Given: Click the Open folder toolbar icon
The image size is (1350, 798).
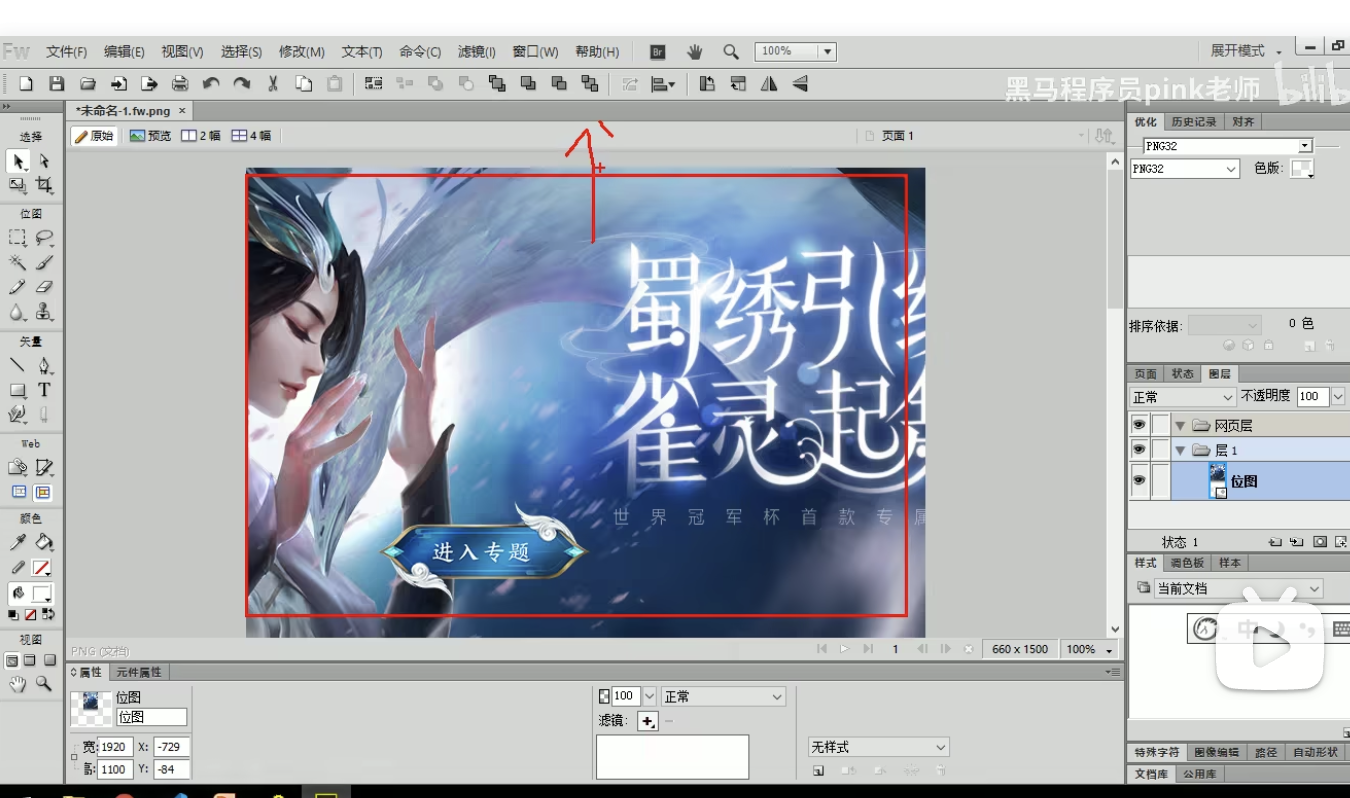Looking at the screenshot, I should pos(88,84).
